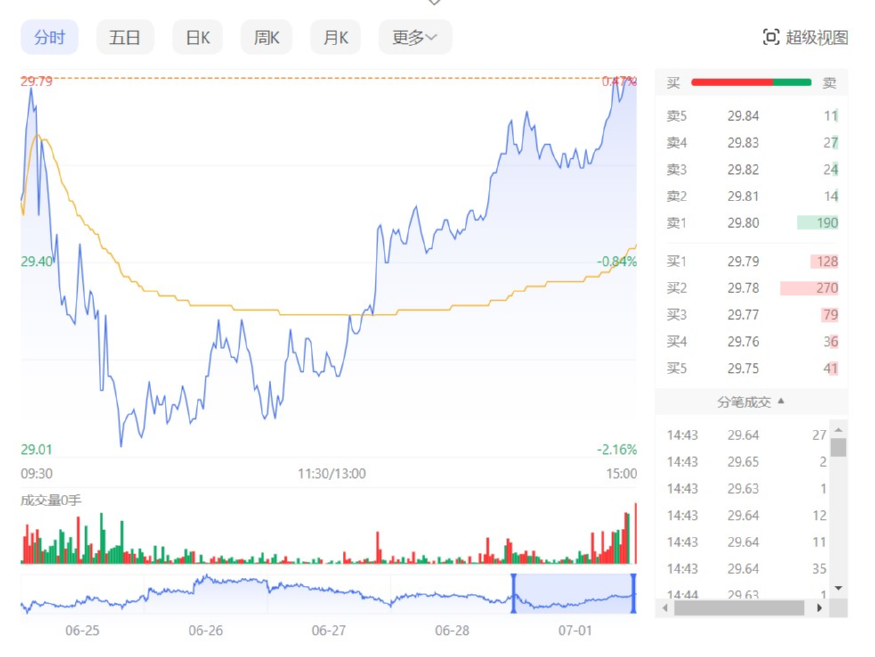Click the 06-28 date on mini timeline
The width and height of the screenshot is (875, 657).
tap(452, 631)
